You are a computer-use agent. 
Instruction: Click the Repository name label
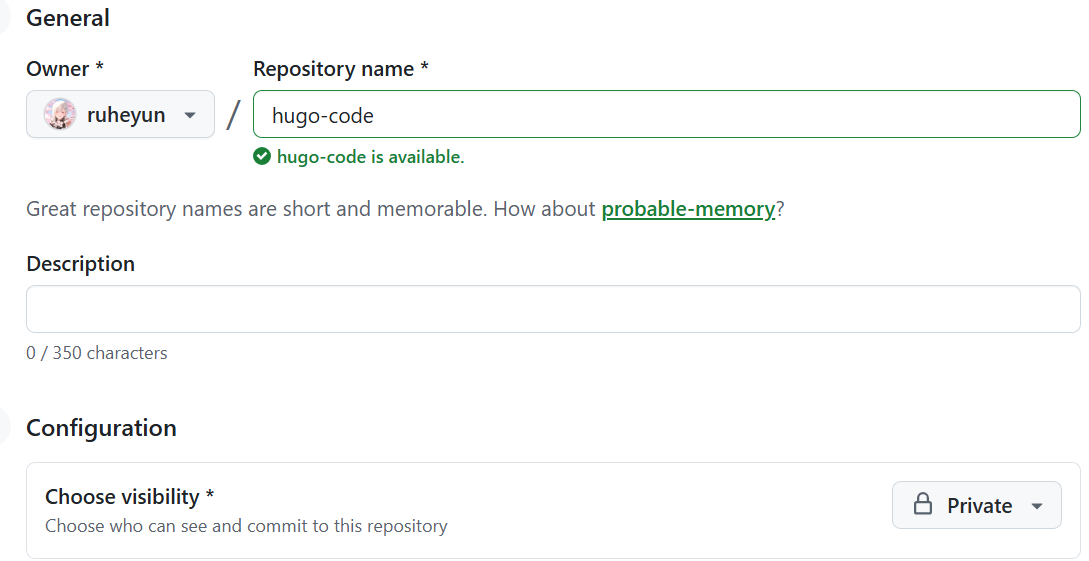[x=340, y=69]
